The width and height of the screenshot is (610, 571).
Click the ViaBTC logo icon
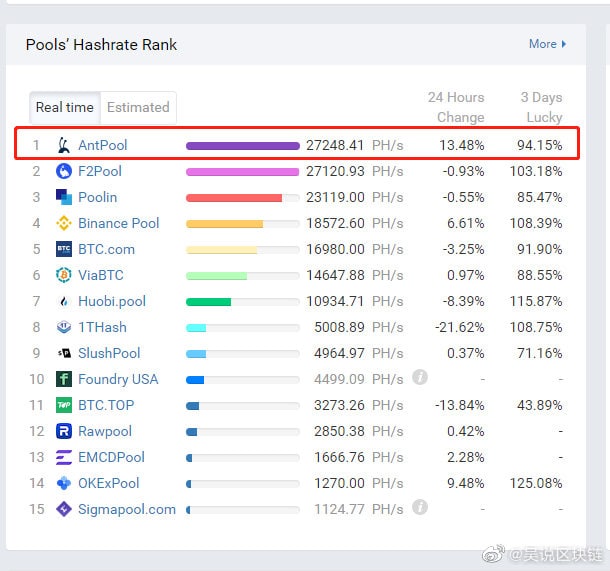click(x=64, y=275)
